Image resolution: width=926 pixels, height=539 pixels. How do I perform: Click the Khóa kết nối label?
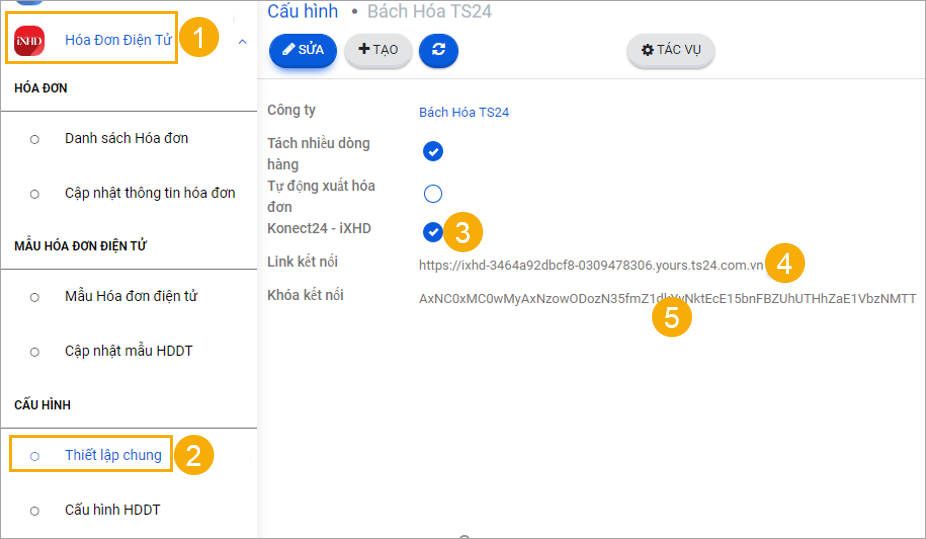click(305, 295)
